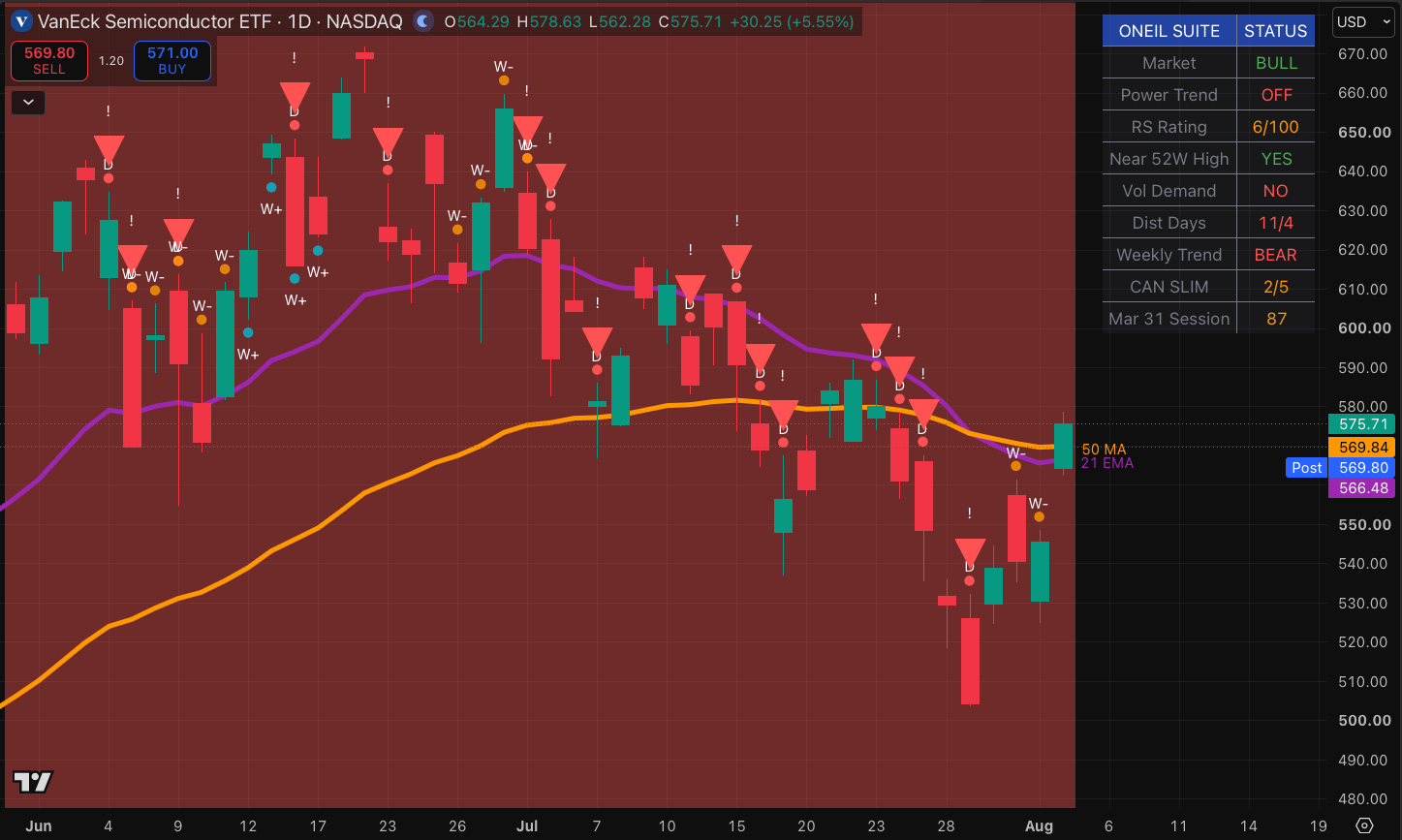Viewport: 1402px width, 840px height.
Task: Click the Vol Demand row label
Action: click(1169, 191)
